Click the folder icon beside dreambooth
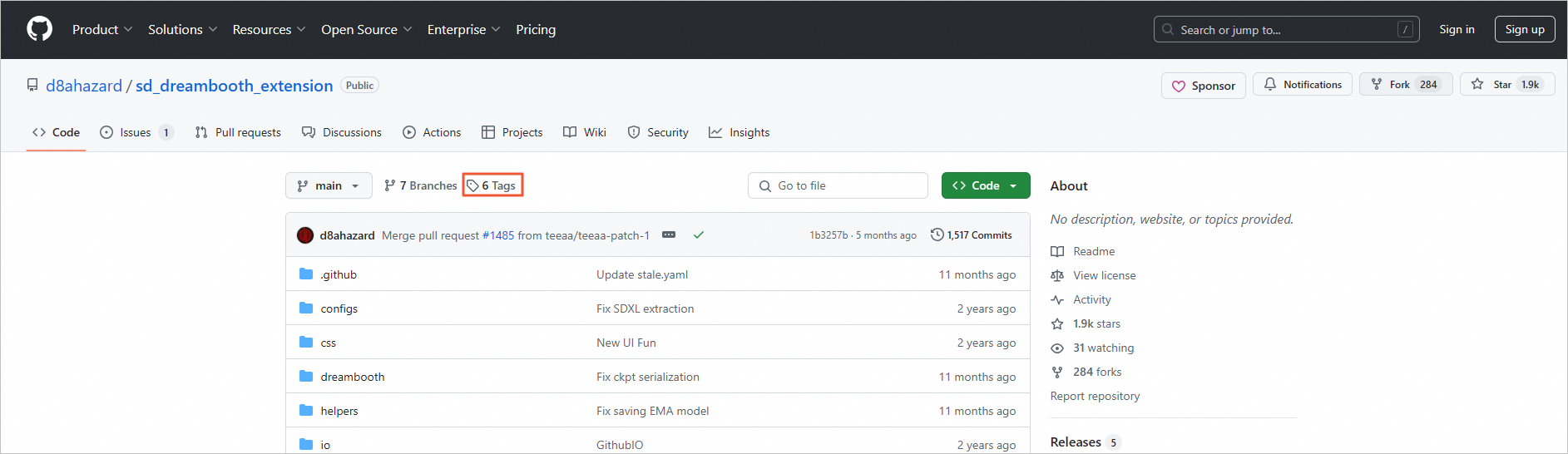Viewport: 1568px width, 454px height. click(x=306, y=376)
